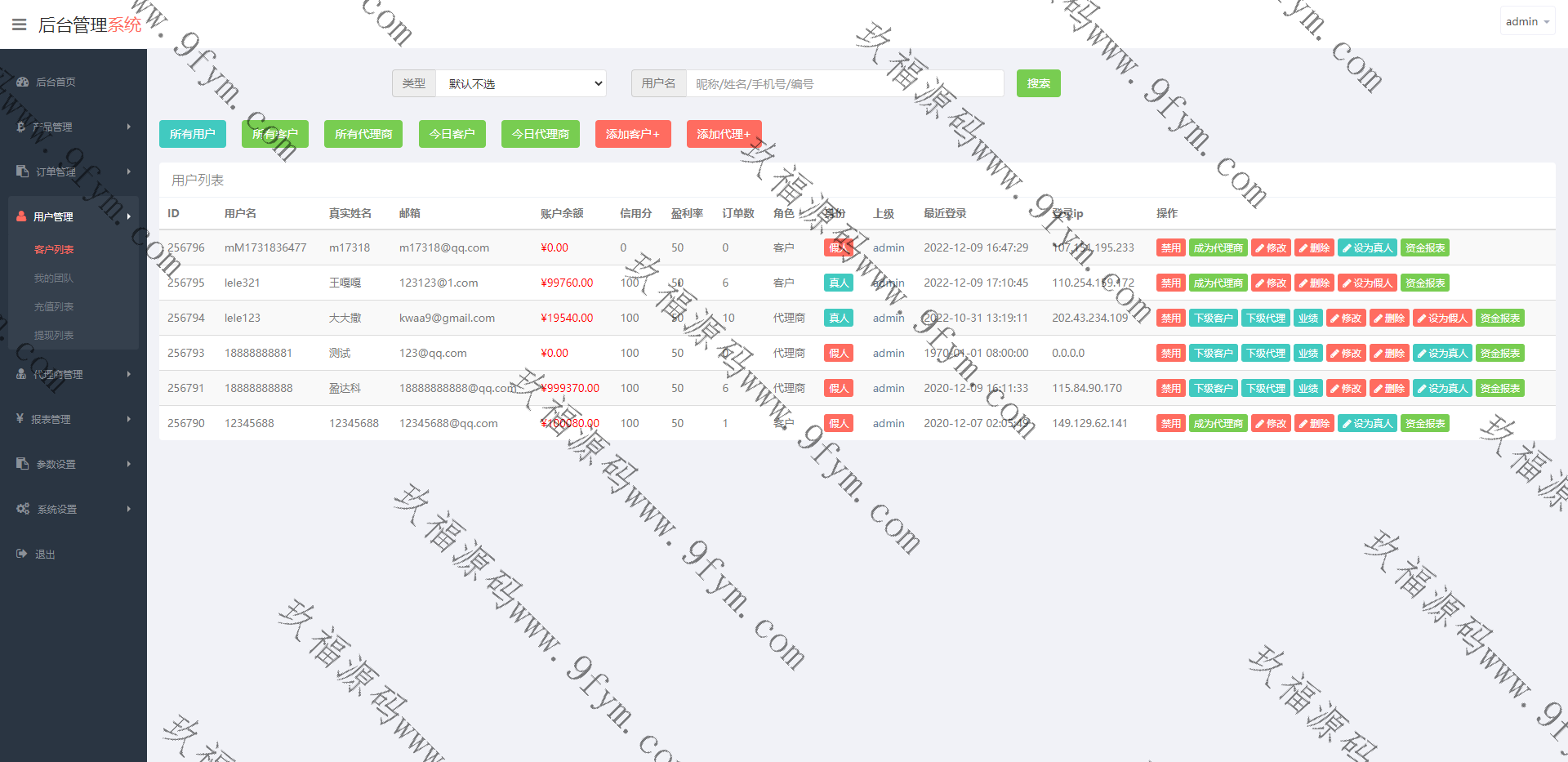The width and height of the screenshot is (1568, 762).
Task: Click 下级客户 for user lele123
Action: click(x=1213, y=319)
